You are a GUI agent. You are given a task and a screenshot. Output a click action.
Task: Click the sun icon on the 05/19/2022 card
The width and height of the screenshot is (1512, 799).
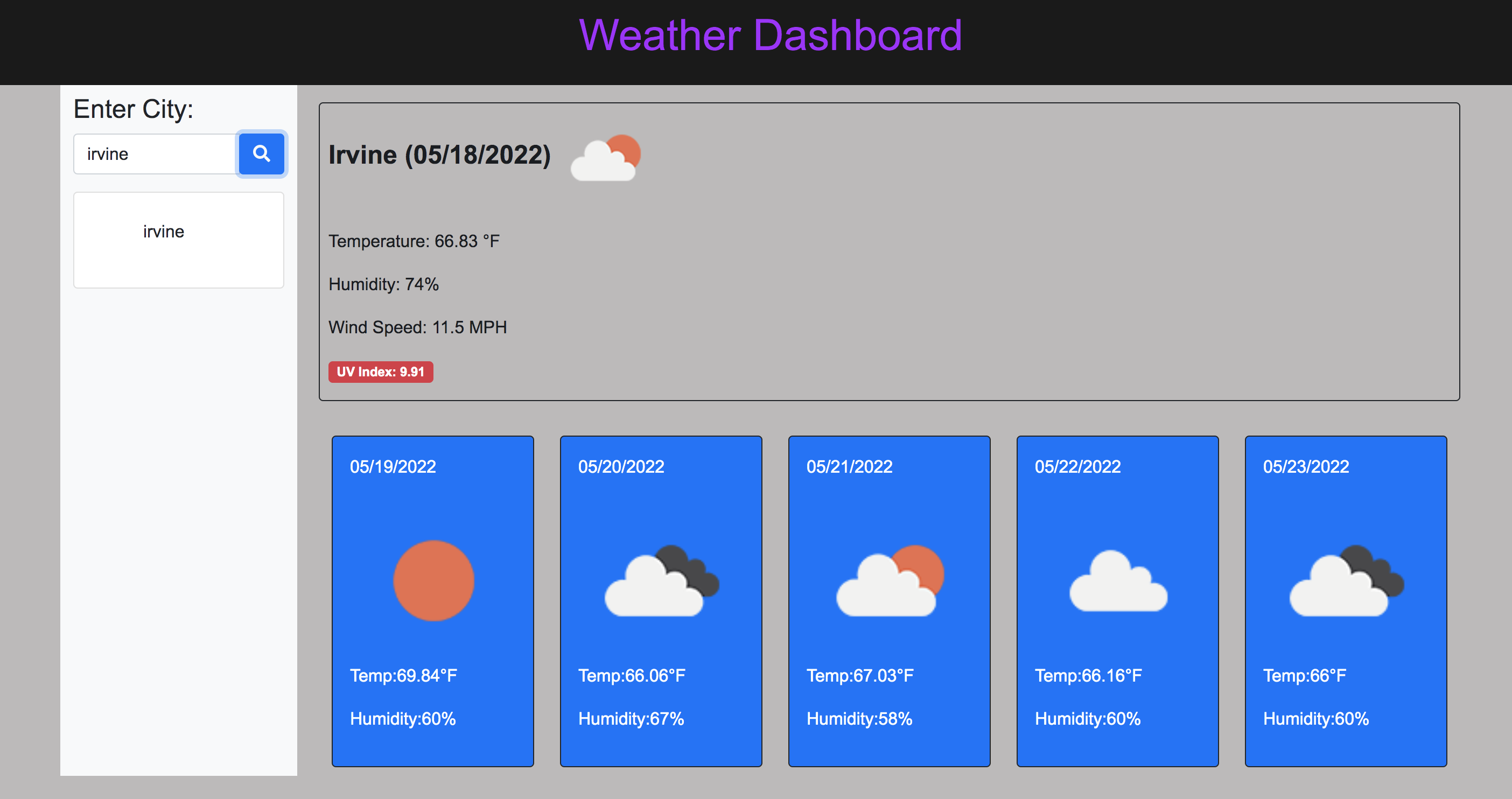pos(433,580)
